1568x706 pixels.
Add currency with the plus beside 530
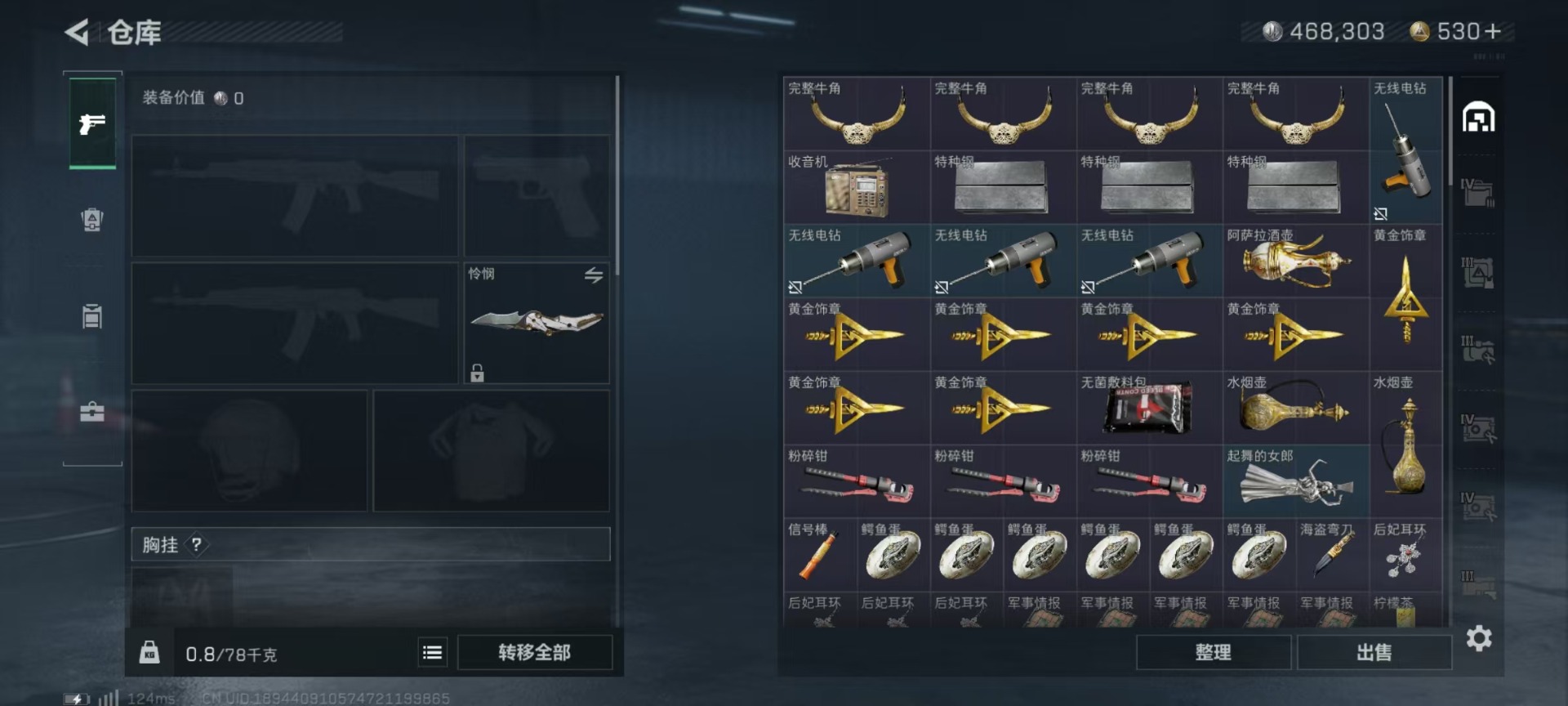1493,31
